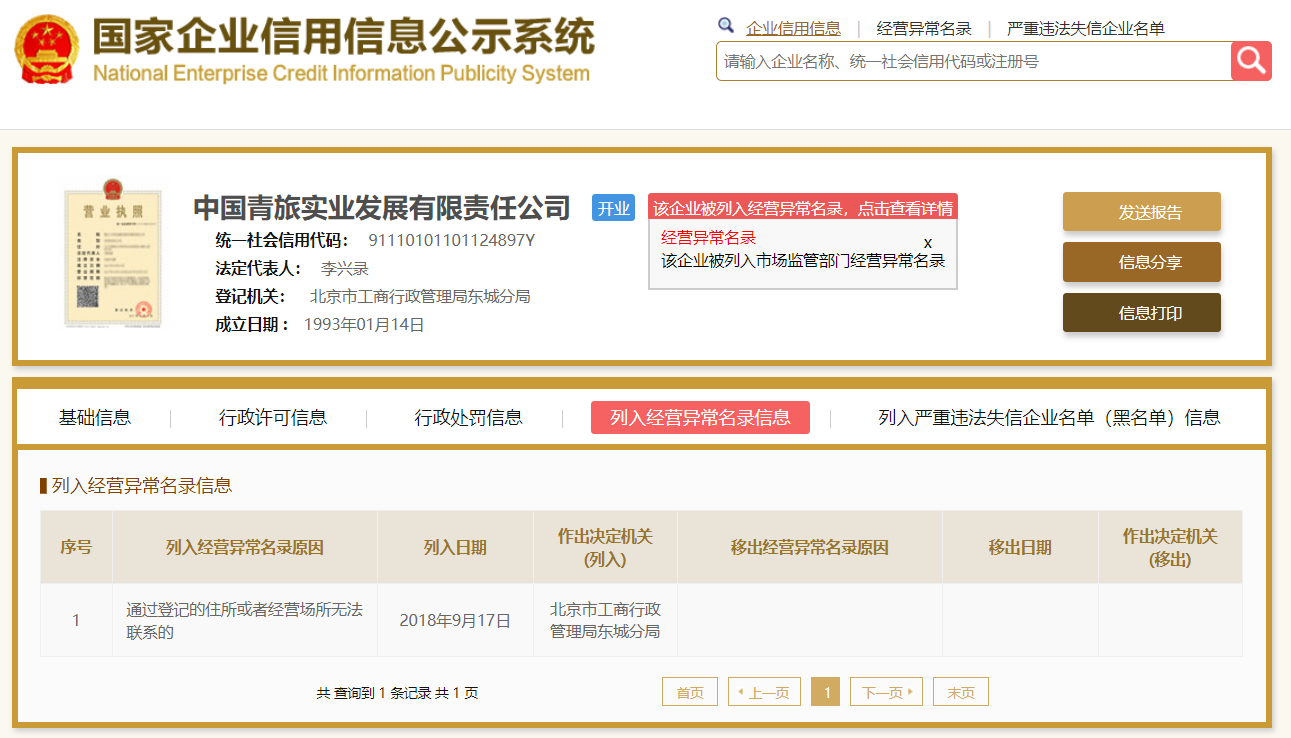Go to first page with 首页

pyautogui.click(x=690, y=692)
